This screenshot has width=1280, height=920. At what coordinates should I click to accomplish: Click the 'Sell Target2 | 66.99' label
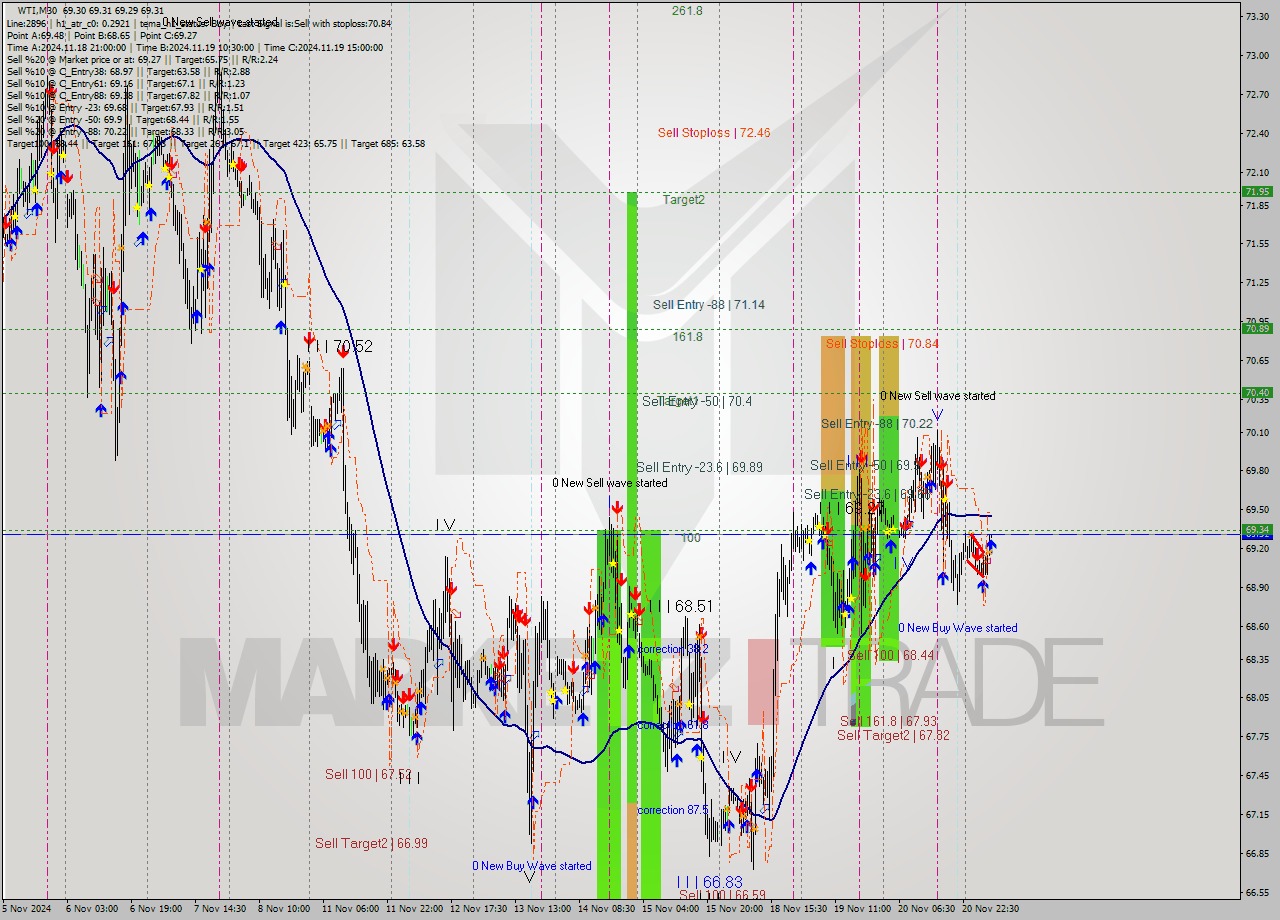pyautogui.click(x=371, y=843)
